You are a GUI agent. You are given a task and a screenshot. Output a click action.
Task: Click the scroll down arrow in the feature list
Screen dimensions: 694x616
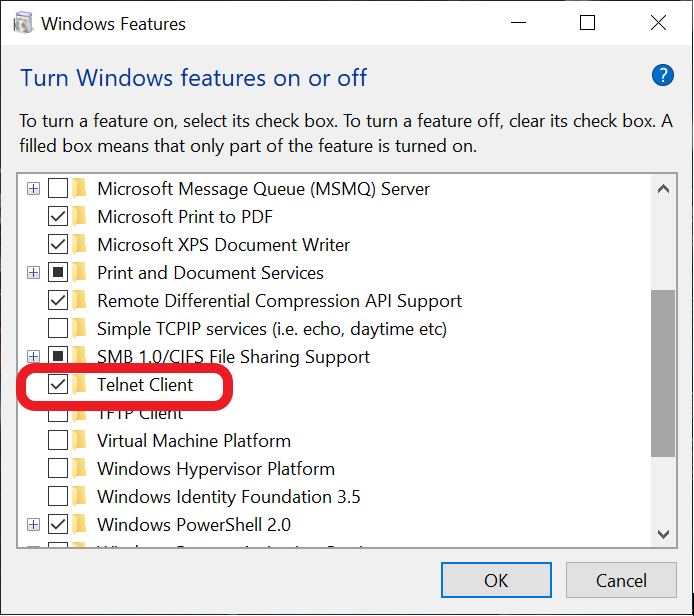[662, 534]
